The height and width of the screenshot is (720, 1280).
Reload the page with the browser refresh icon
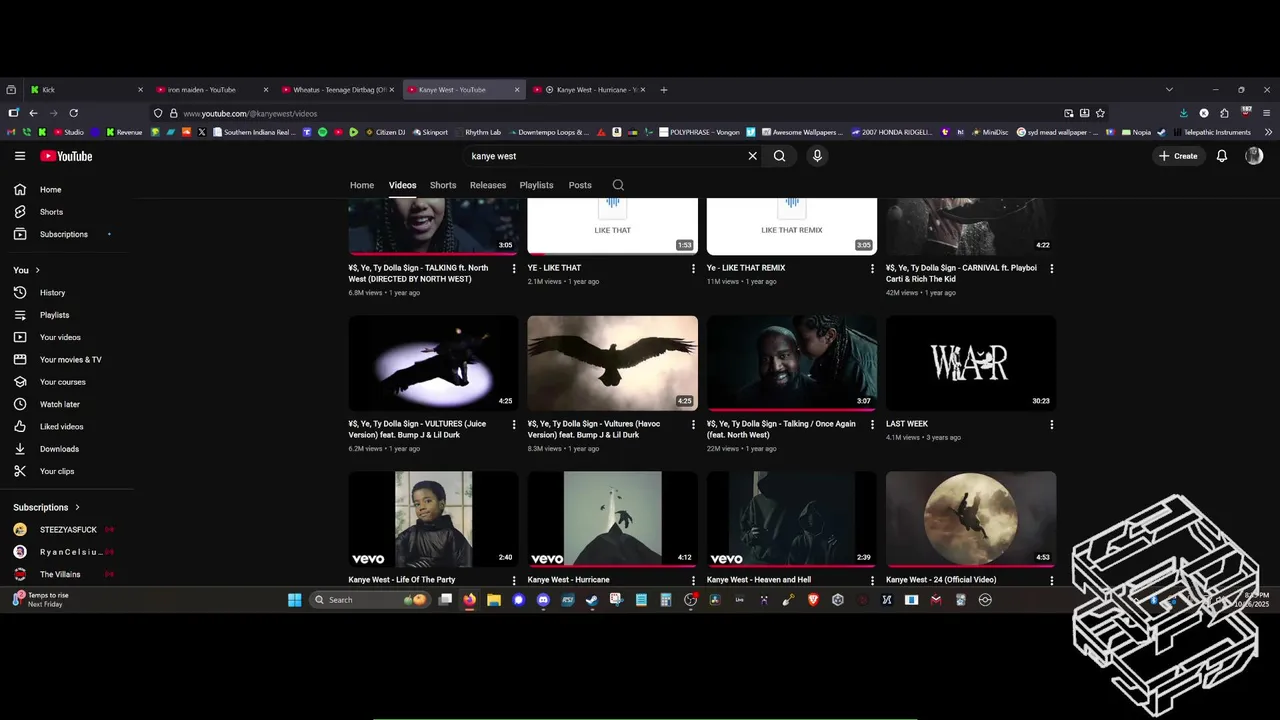pos(73,113)
